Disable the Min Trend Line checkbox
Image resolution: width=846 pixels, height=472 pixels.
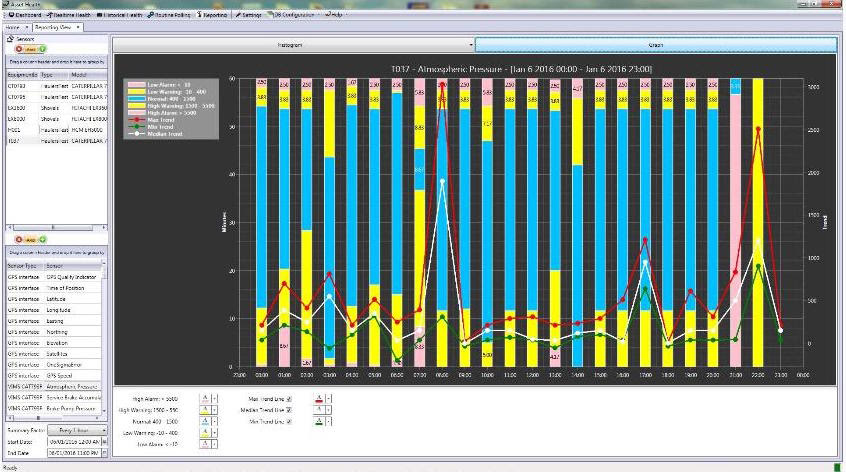click(x=290, y=421)
